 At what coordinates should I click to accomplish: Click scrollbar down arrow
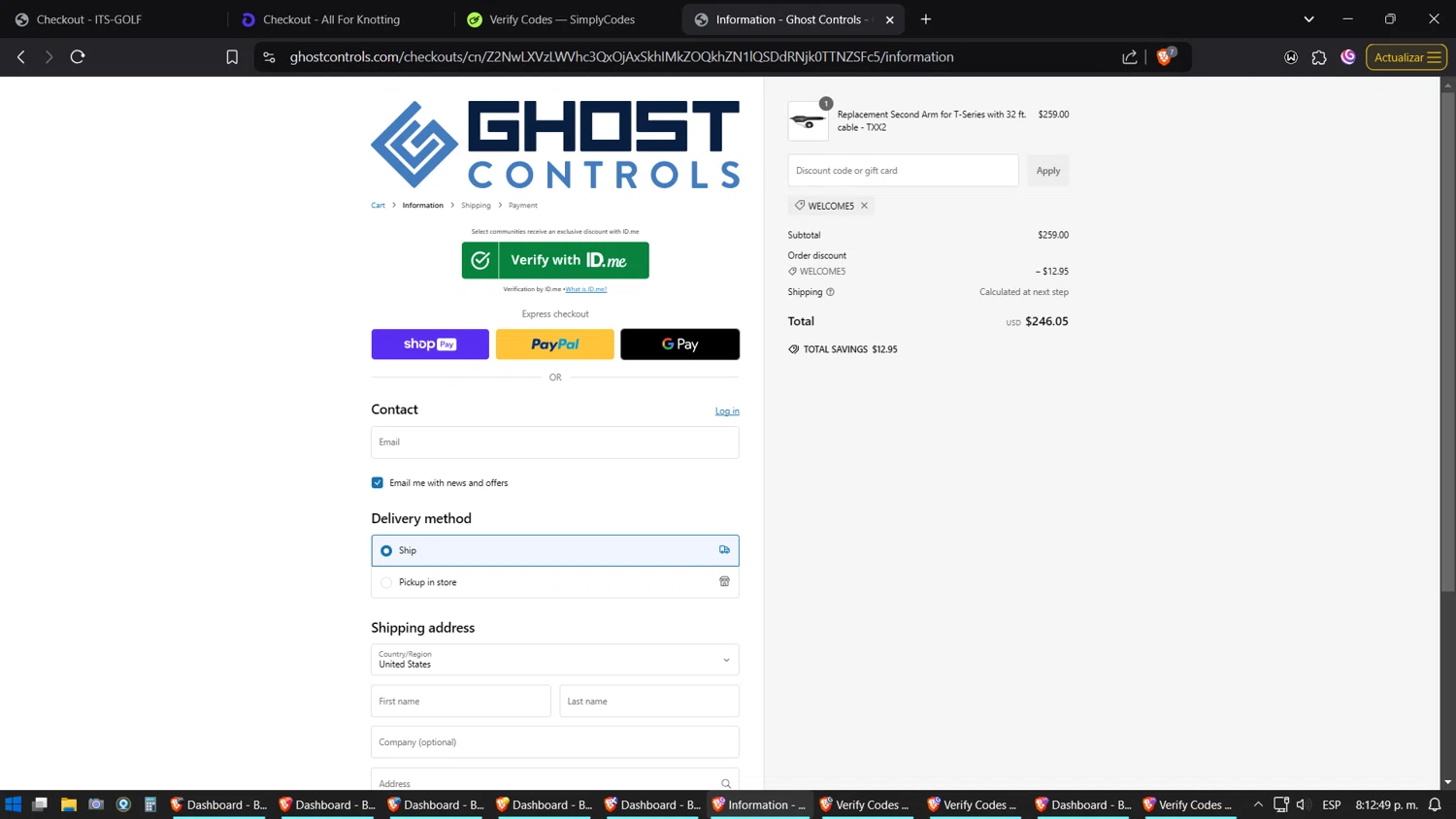pos(1447,782)
